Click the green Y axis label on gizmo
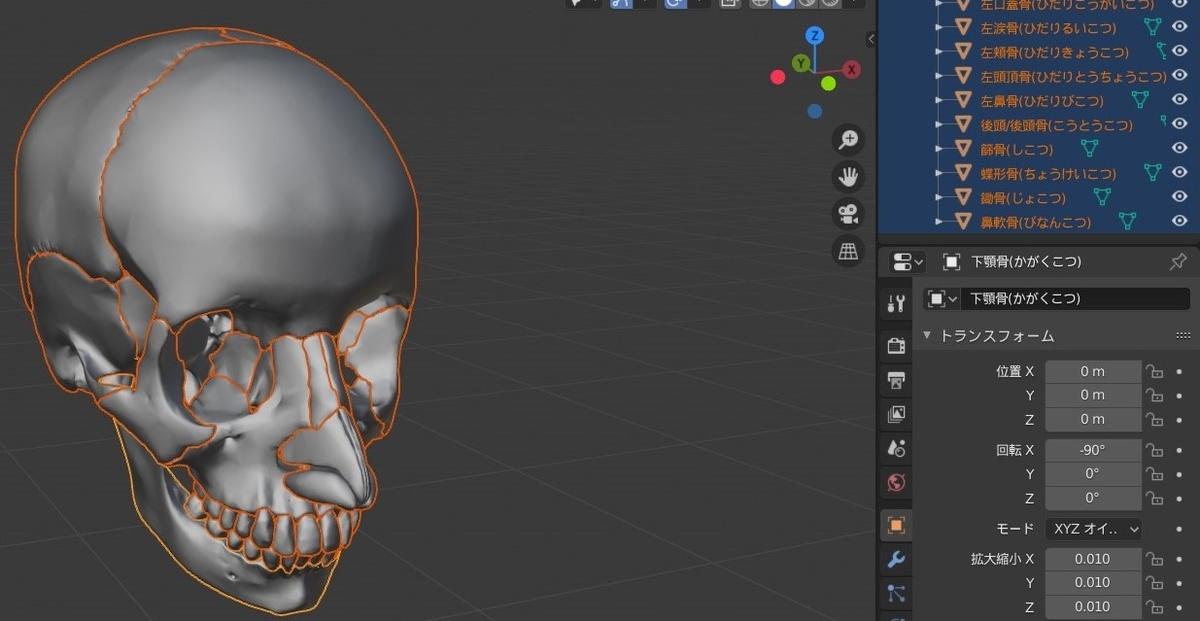The width and height of the screenshot is (1200, 621). pos(801,63)
